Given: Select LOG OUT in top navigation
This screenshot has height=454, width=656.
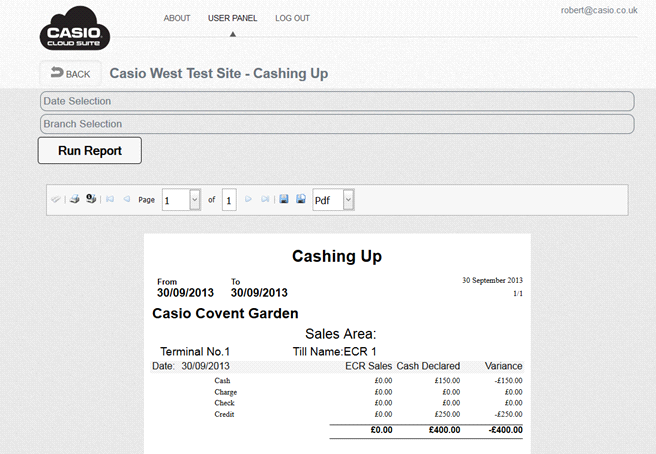Looking at the screenshot, I should tap(292, 18).
